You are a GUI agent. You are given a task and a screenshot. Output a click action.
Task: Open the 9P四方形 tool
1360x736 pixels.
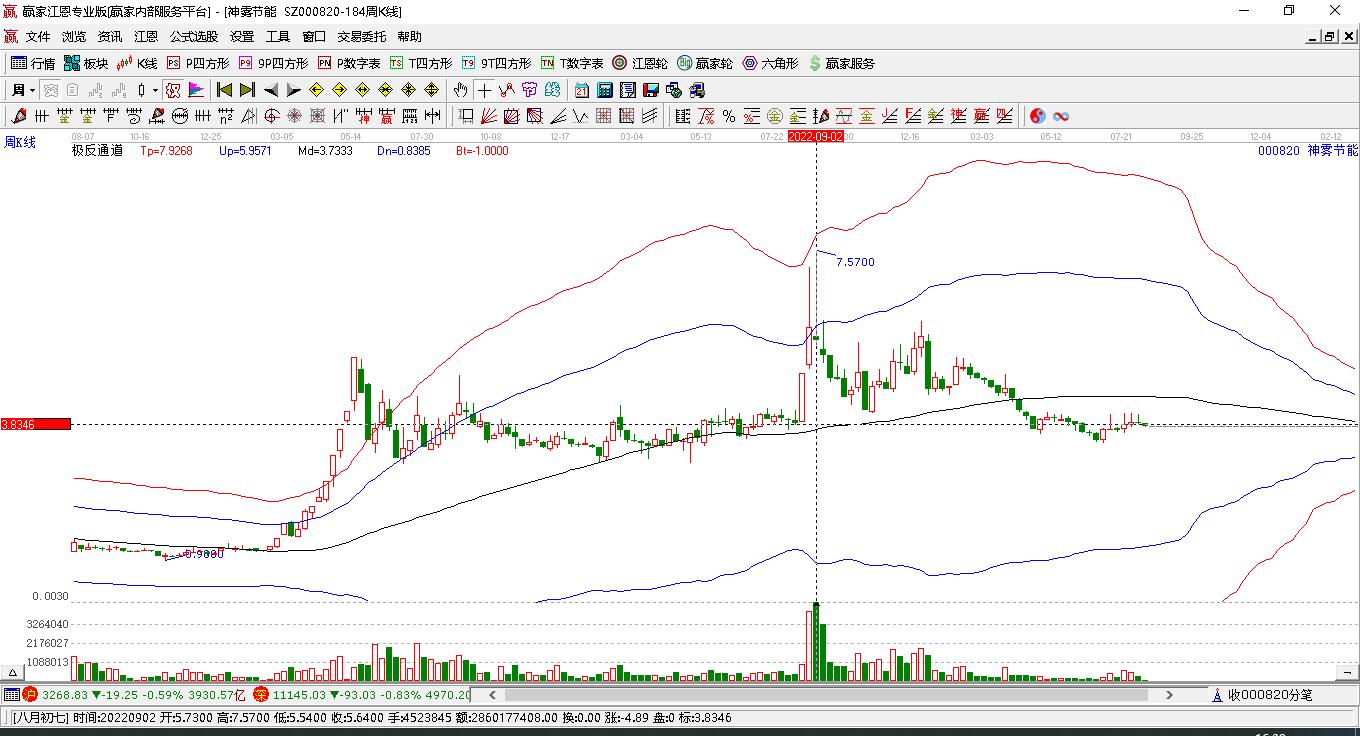(x=273, y=63)
